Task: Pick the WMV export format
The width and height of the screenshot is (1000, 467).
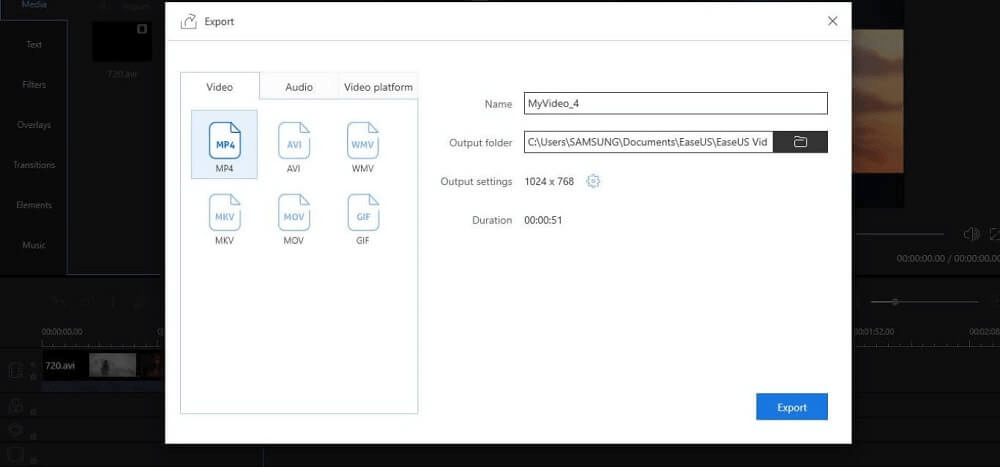Action: click(x=363, y=143)
